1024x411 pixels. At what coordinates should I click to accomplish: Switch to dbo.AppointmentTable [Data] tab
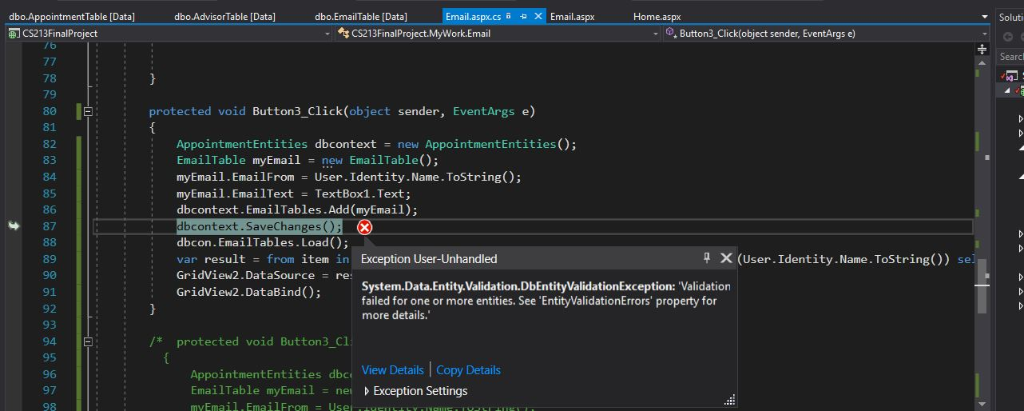(x=71, y=16)
